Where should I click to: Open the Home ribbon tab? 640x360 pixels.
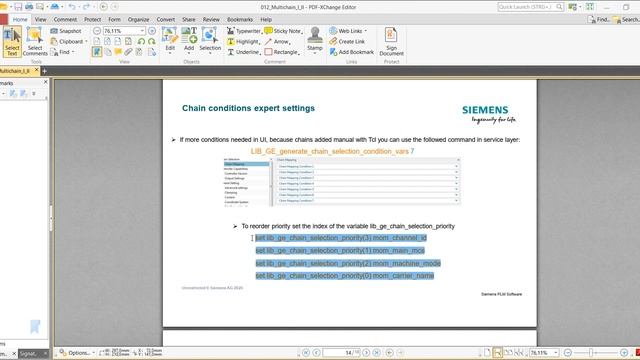(x=20, y=20)
